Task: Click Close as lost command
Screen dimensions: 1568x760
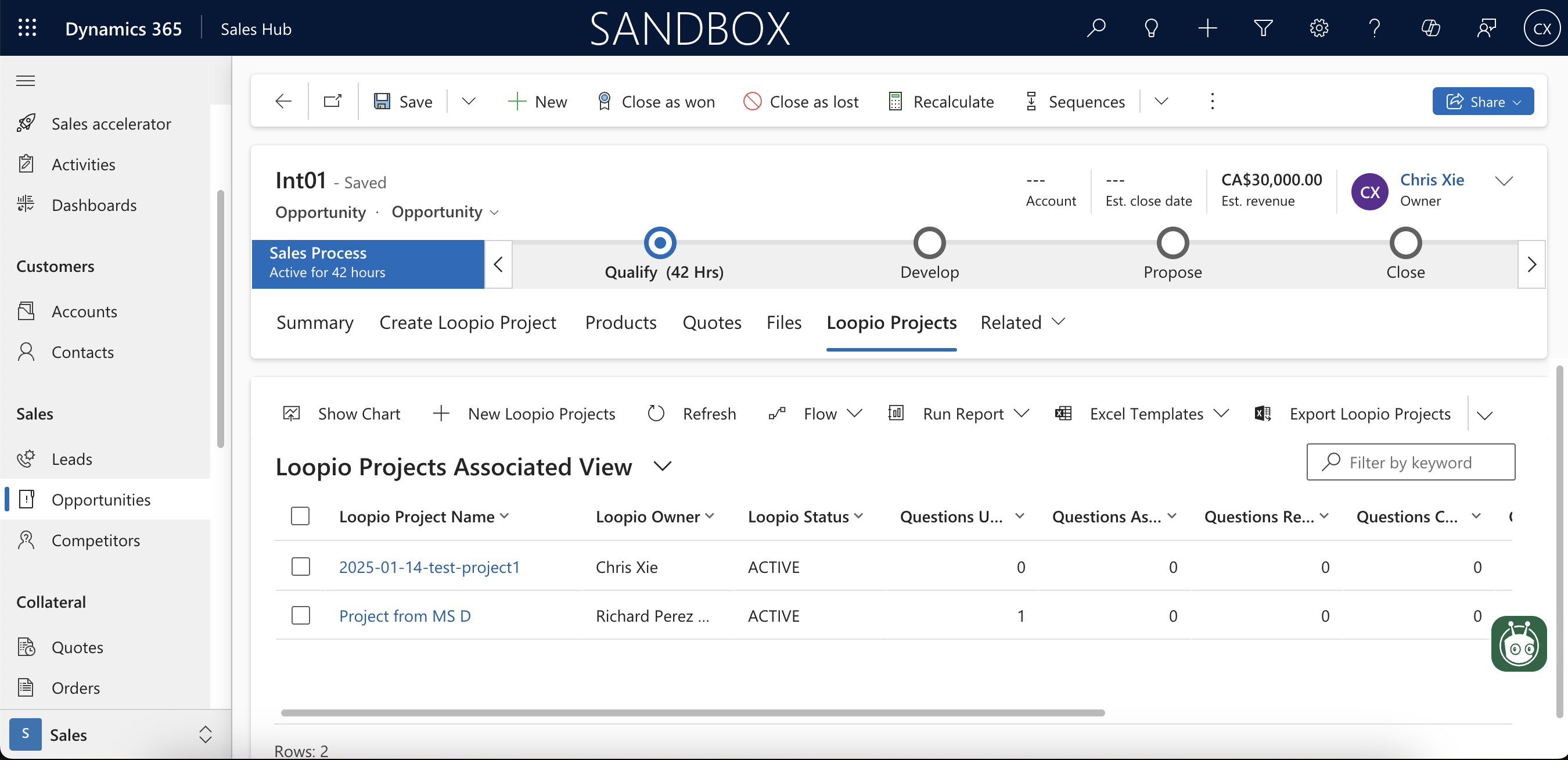Action: [x=800, y=101]
